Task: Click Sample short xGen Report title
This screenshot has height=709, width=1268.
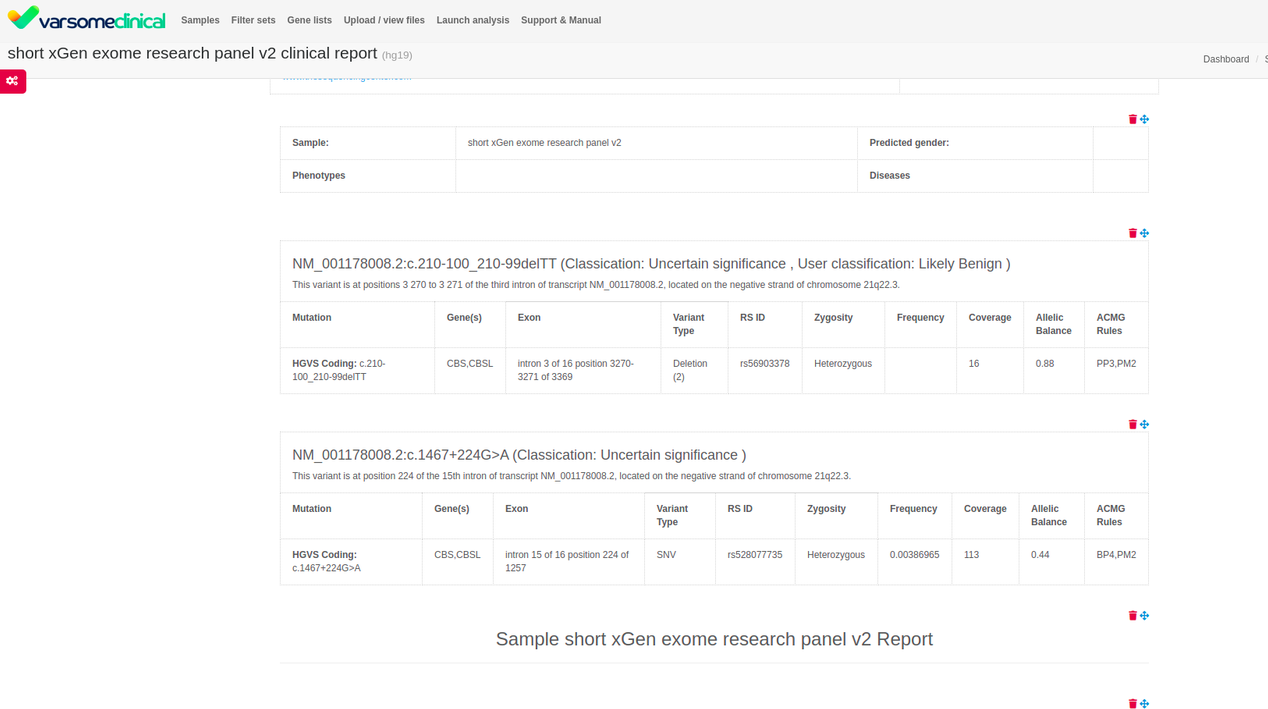Action: point(714,639)
